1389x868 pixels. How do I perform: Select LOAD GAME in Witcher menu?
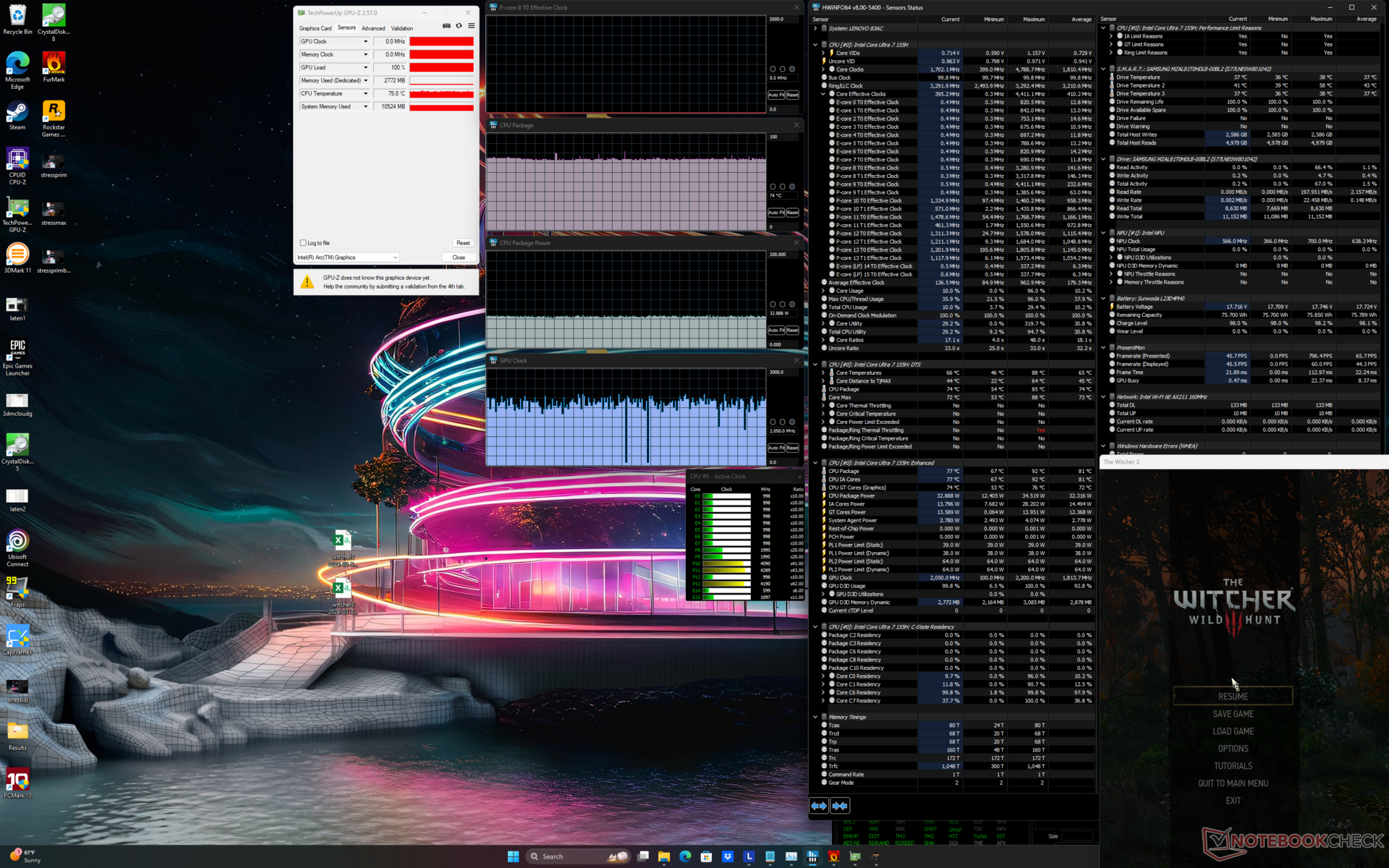(x=1233, y=731)
